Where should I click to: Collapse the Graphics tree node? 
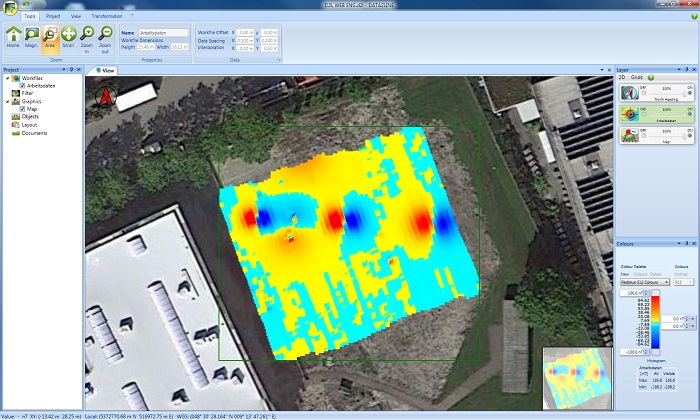(6, 101)
